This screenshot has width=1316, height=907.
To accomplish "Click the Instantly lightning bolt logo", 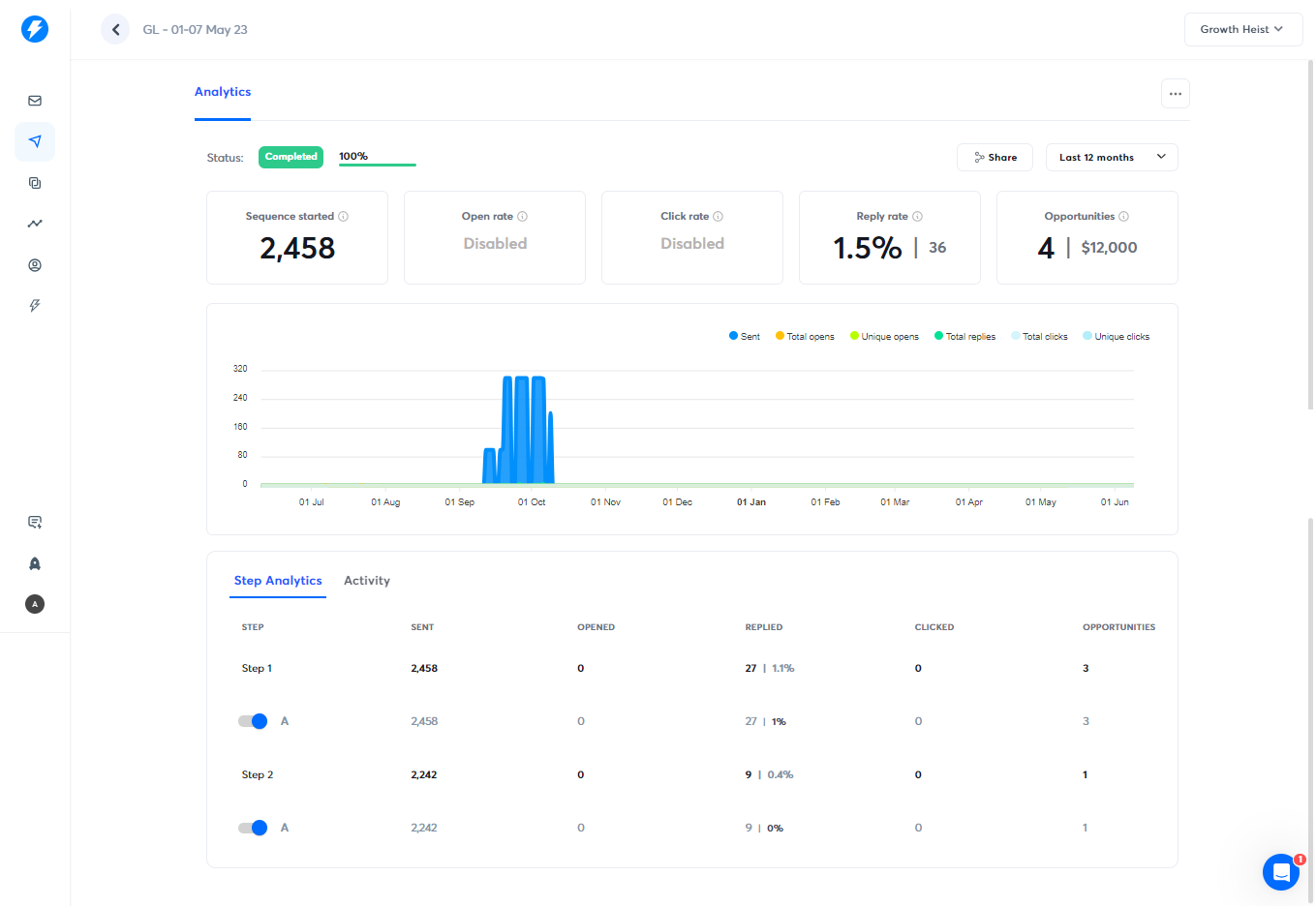I will pyautogui.click(x=35, y=29).
